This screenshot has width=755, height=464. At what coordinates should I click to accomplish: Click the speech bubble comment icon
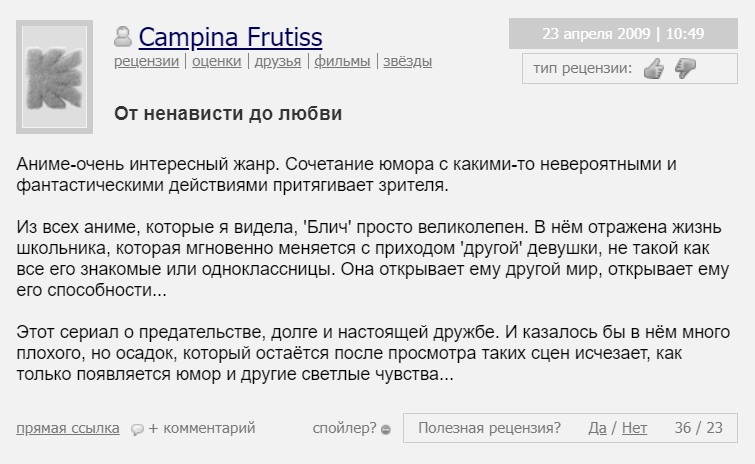coord(137,429)
